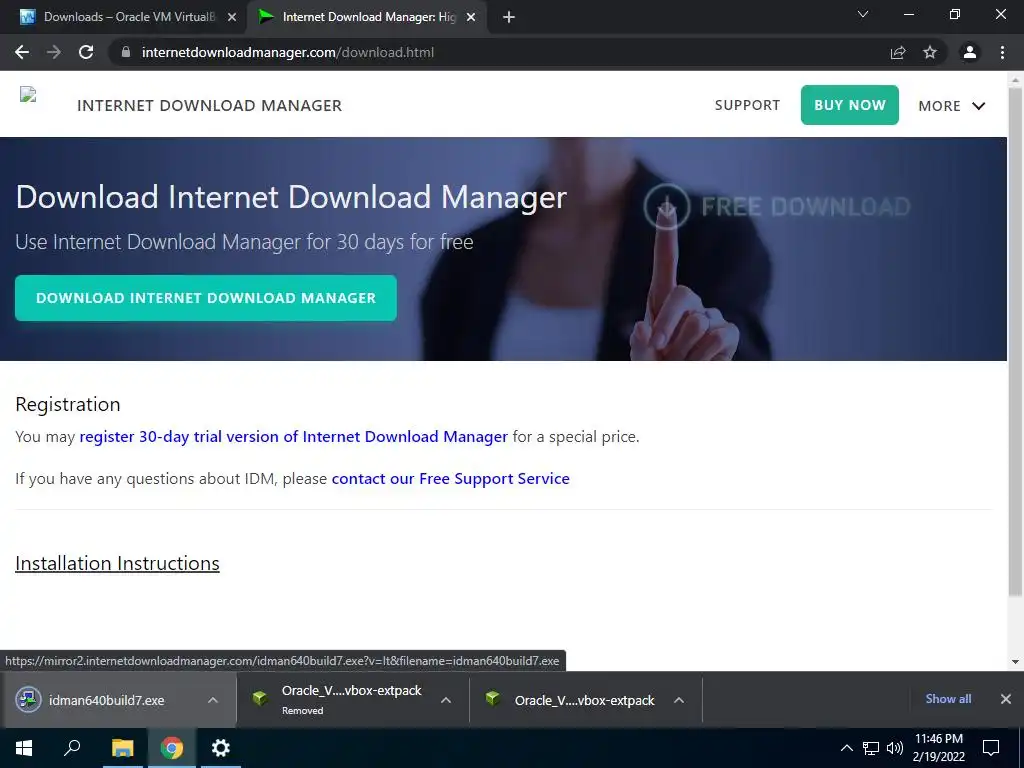Open the notification center icon

pyautogui.click(x=991, y=748)
